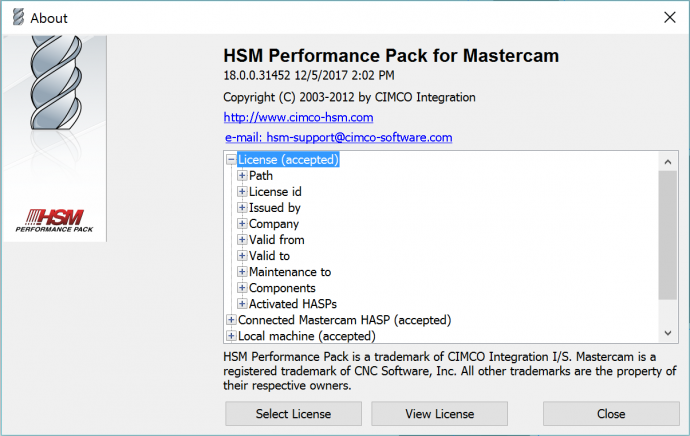
Task: Click the Close button
Action: tap(611, 414)
